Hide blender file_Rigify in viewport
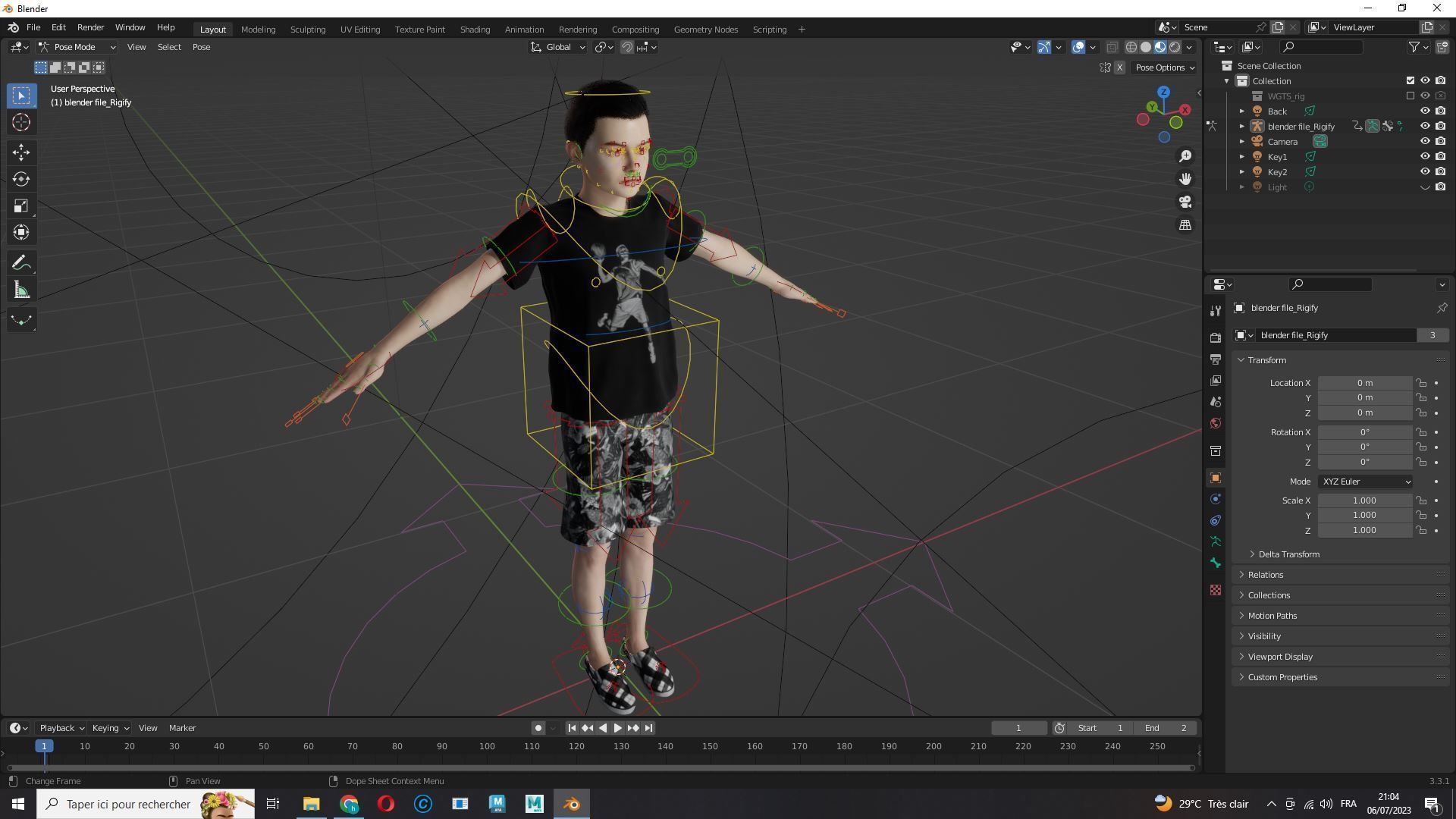This screenshot has width=1456, height=819. (1425, 126)
